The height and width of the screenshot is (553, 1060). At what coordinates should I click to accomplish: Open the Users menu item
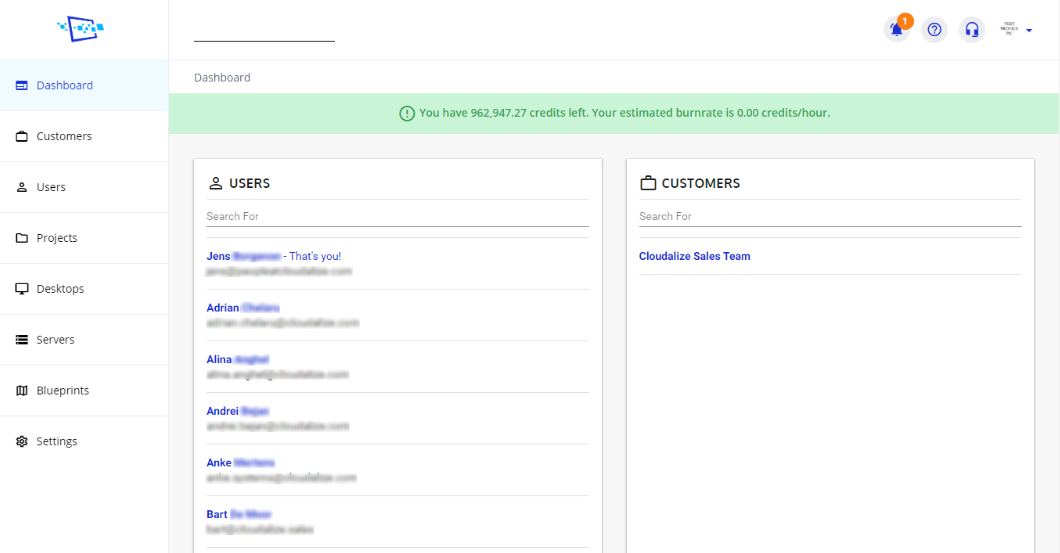point(84,187)
